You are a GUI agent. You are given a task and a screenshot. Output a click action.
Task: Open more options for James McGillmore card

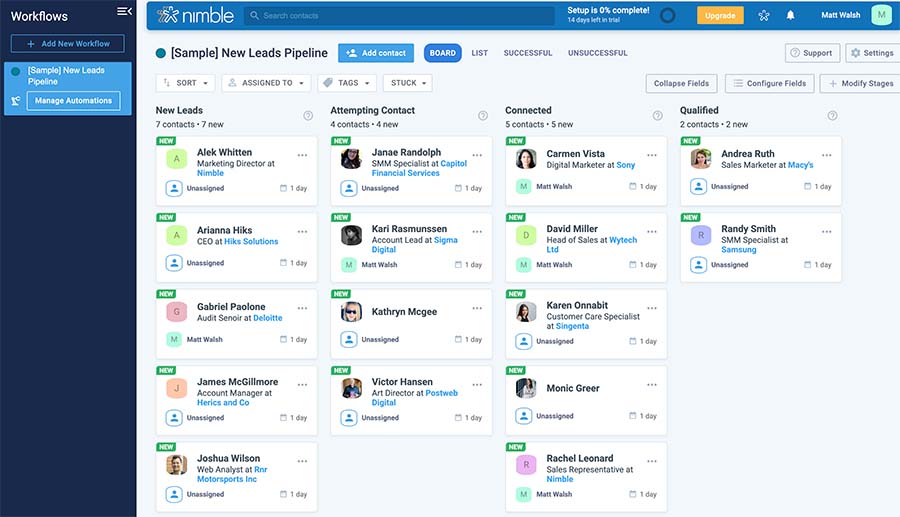point(302,384)
